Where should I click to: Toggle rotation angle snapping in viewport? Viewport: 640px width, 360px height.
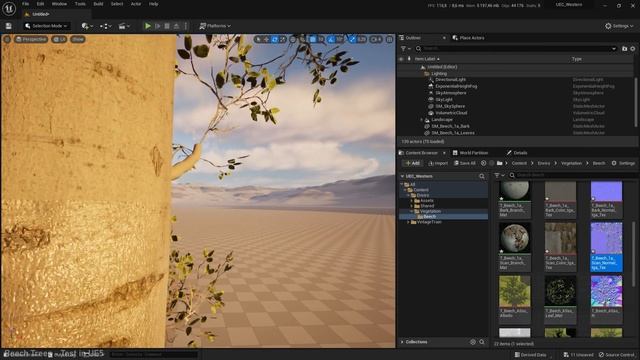[x=331, y=40]
